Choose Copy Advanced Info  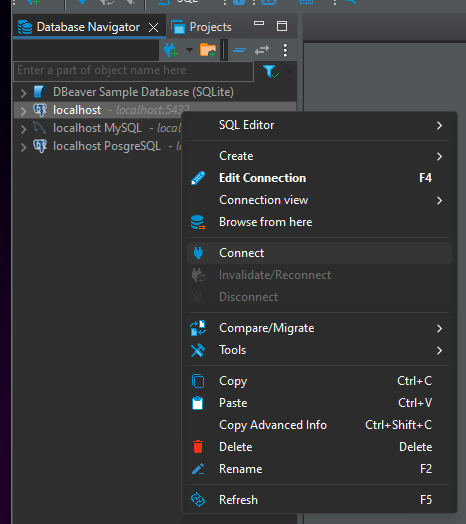click(319, 425)
